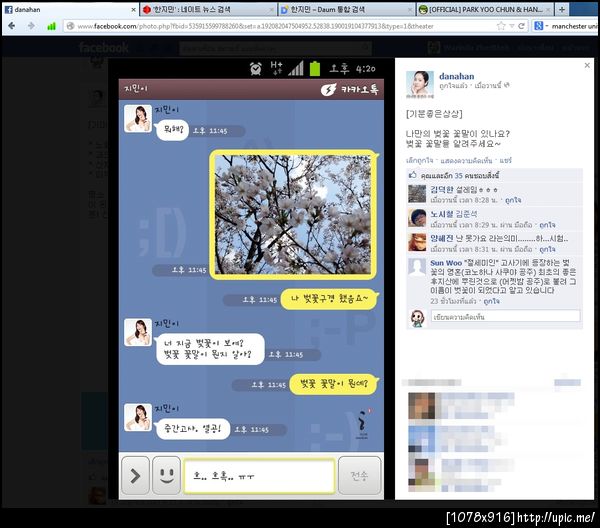The width and height of the screenshot is (600, 528).
Task: Click the chat message input field
Action: pos(259,476)
